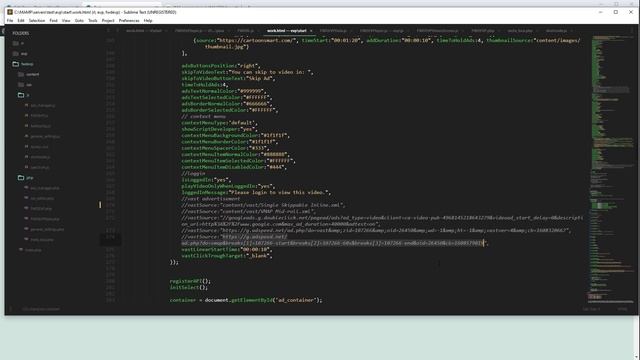640x360 pixels.
Task: Place cursor on isLoggedIn:"yes" line
Action: pos(207,180)
